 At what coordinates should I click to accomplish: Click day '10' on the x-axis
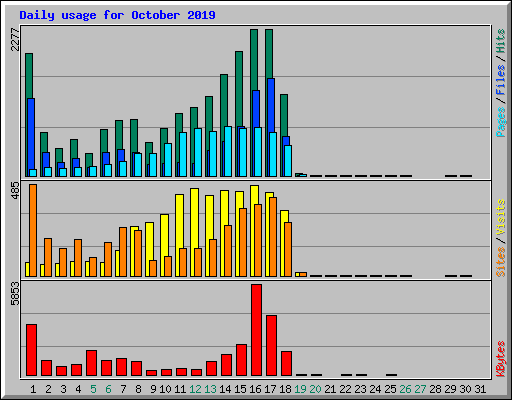pyautogui.click(x=165, y=389)
